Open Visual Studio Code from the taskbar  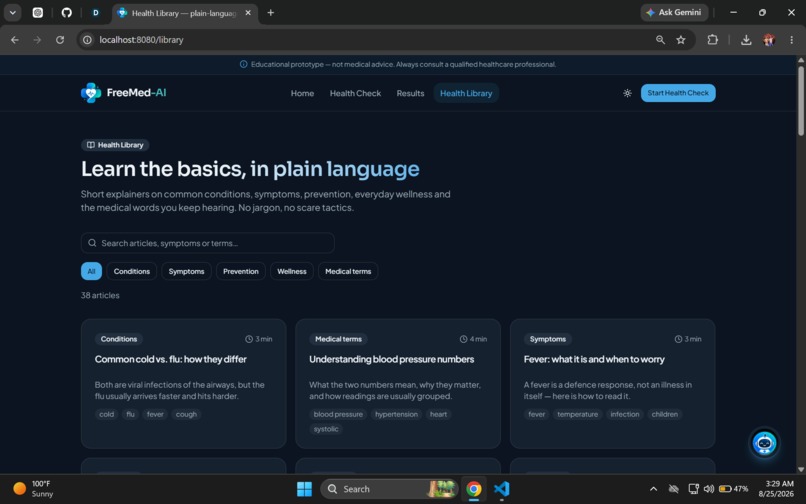tap(501, 489)
